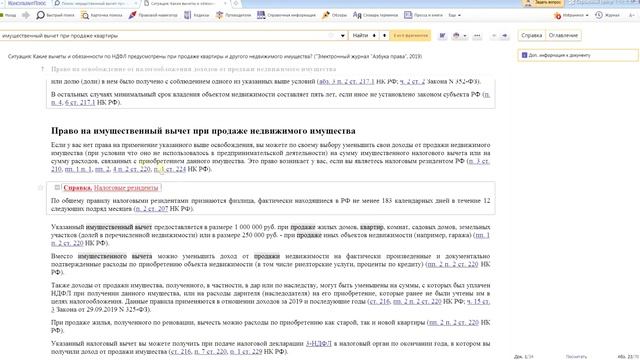Bookmark the paragraph with star icon
Image resolution: width=640 pixels, height=360 pixels.
40,188
